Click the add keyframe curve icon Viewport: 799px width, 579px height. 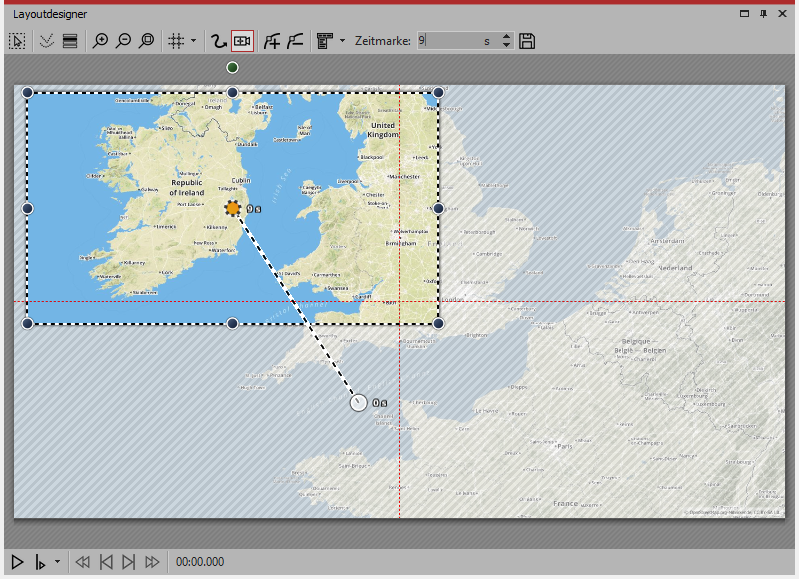[271, 41]
